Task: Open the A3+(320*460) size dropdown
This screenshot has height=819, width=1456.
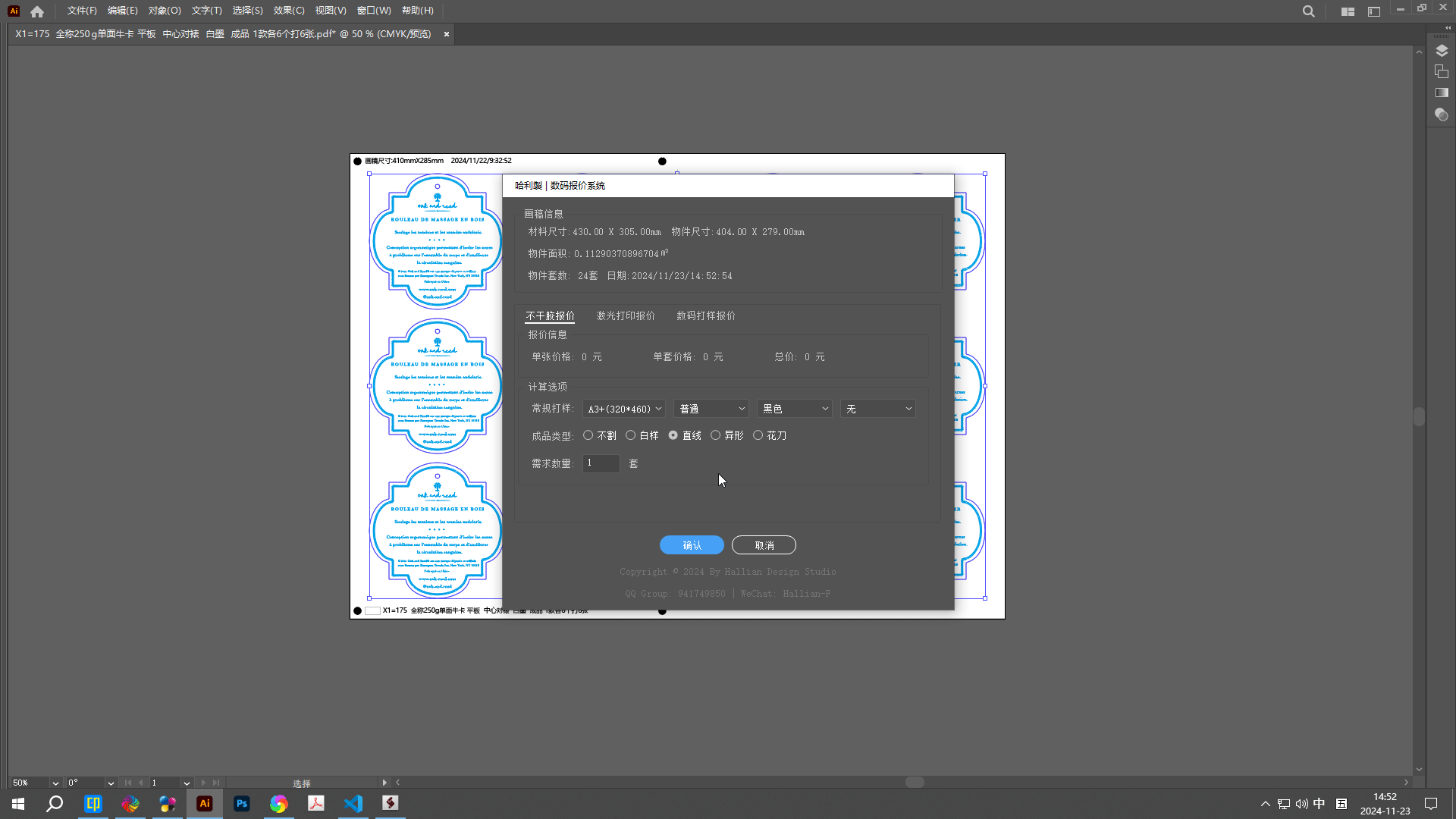Action: 623,409
